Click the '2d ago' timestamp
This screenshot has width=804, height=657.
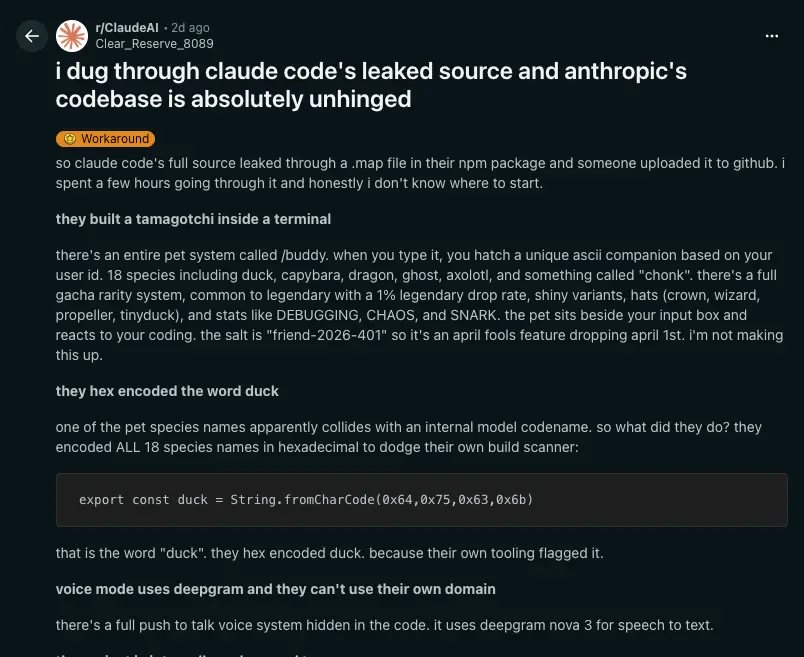pyautogui.click(x=190, y=27)
